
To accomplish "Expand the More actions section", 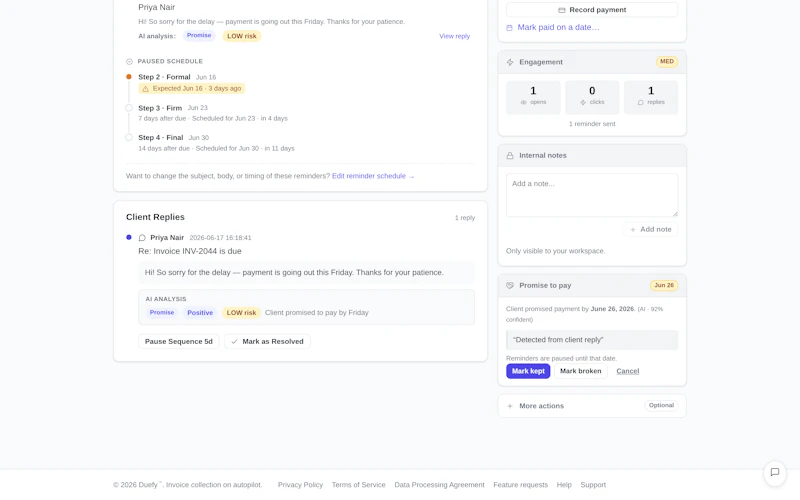I will (592, 406).
